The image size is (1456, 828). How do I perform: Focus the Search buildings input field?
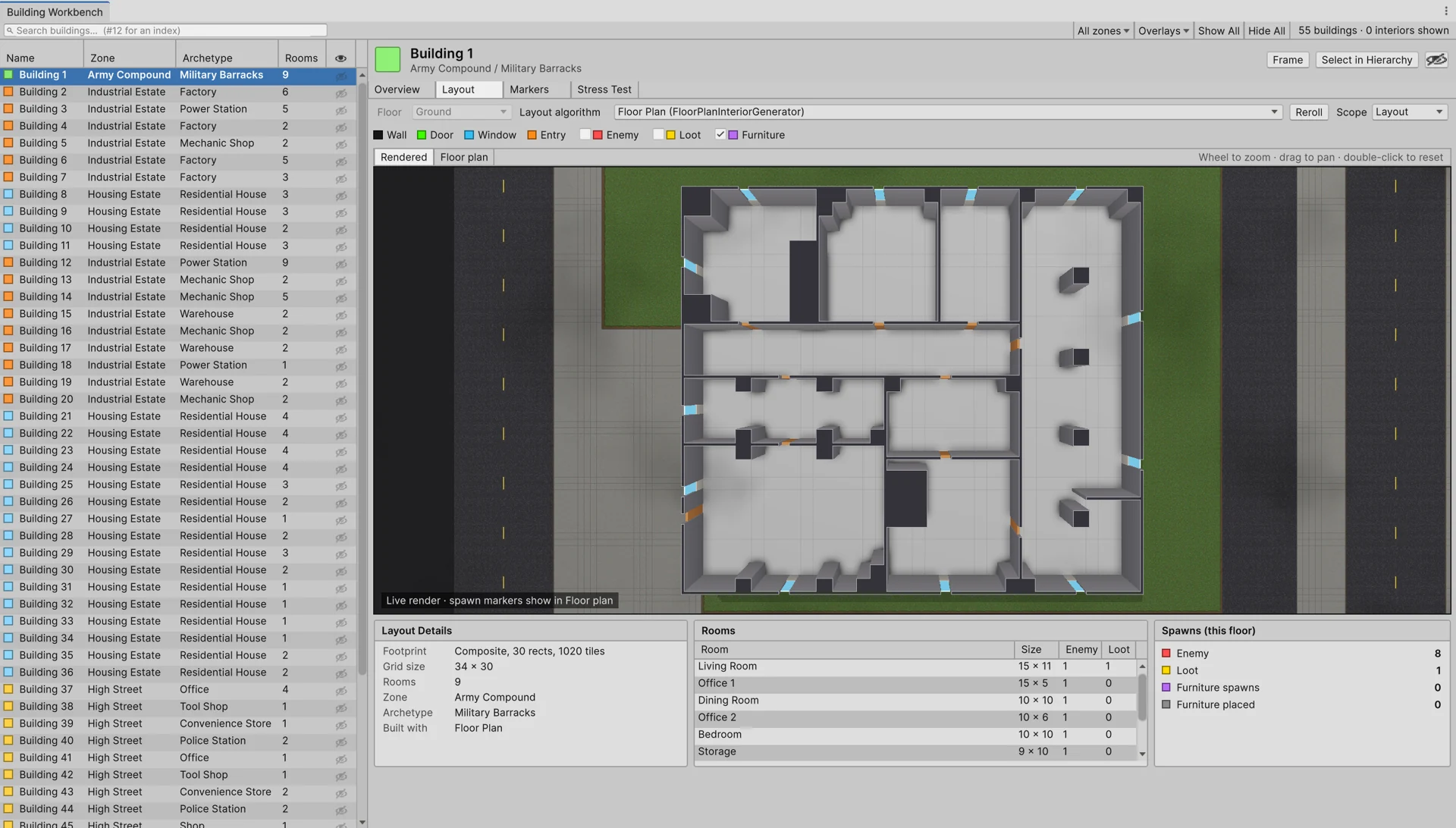165,30
